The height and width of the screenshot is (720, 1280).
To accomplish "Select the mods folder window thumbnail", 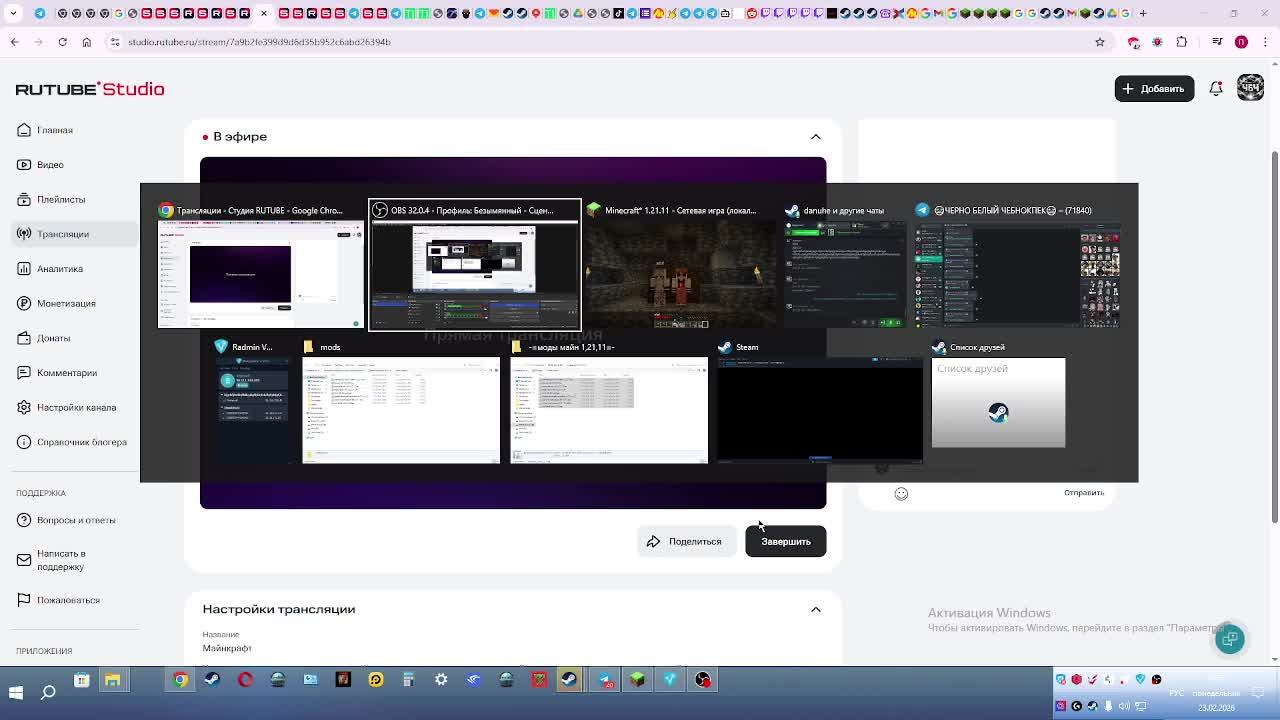I will (400, 401).
